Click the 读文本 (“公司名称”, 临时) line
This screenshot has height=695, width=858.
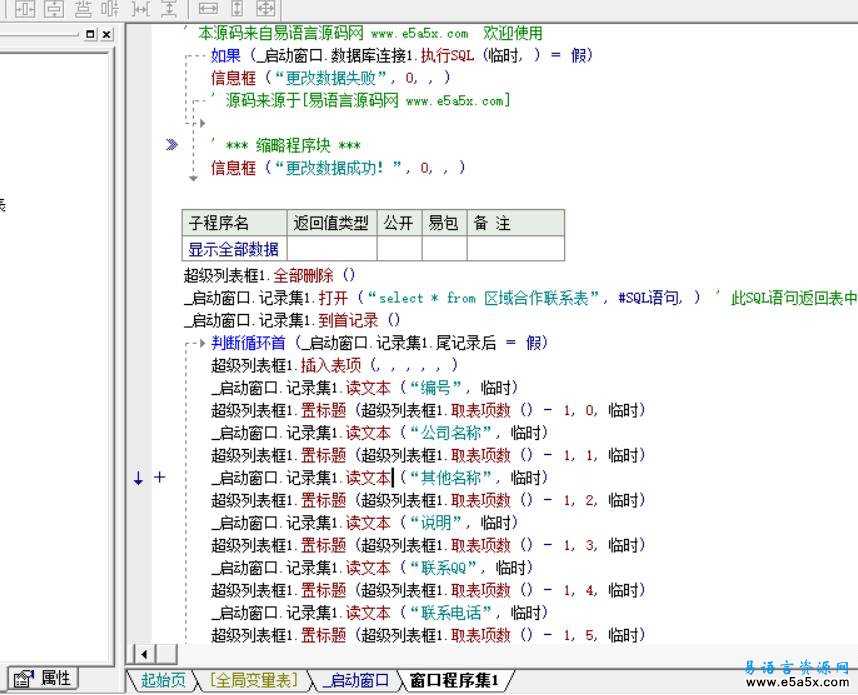pyautogui.click(x=380, y=432)
